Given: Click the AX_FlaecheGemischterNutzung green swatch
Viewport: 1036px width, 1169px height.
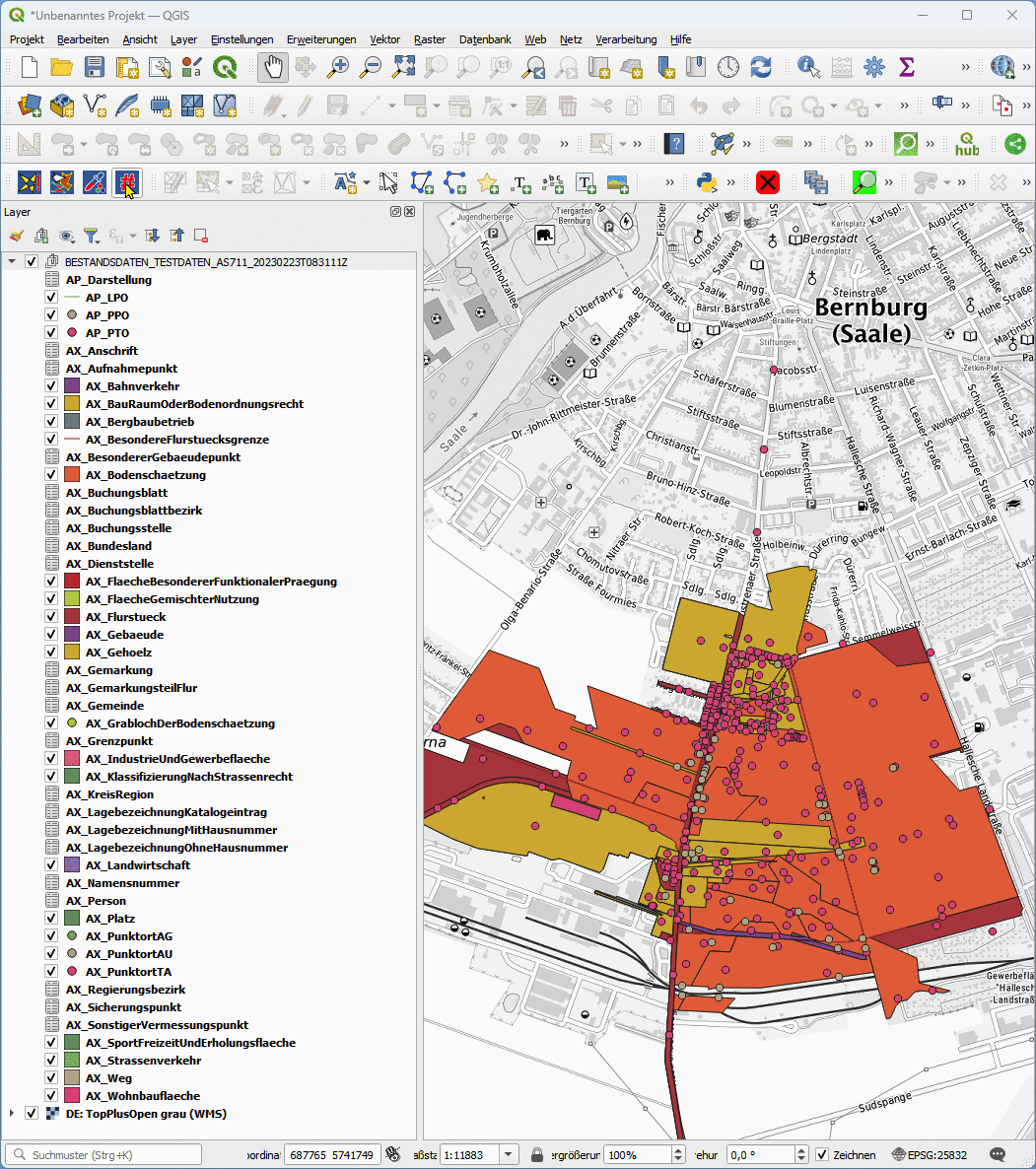Looking at the screenshot, I should point(72,598).
